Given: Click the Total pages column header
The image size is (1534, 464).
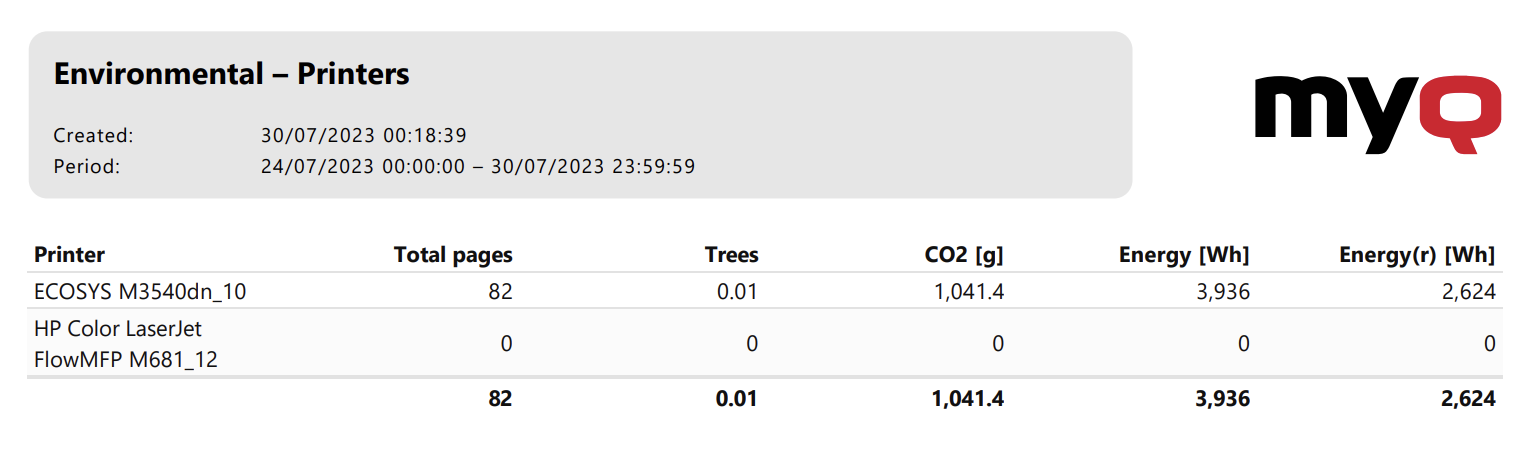Looking at the screenshot, I should point(453,255).
